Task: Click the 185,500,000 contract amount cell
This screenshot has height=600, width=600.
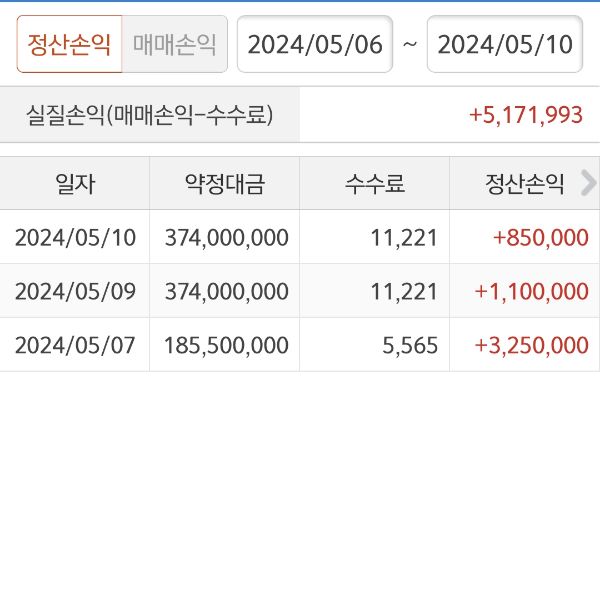Action: (x=224, y=345)
